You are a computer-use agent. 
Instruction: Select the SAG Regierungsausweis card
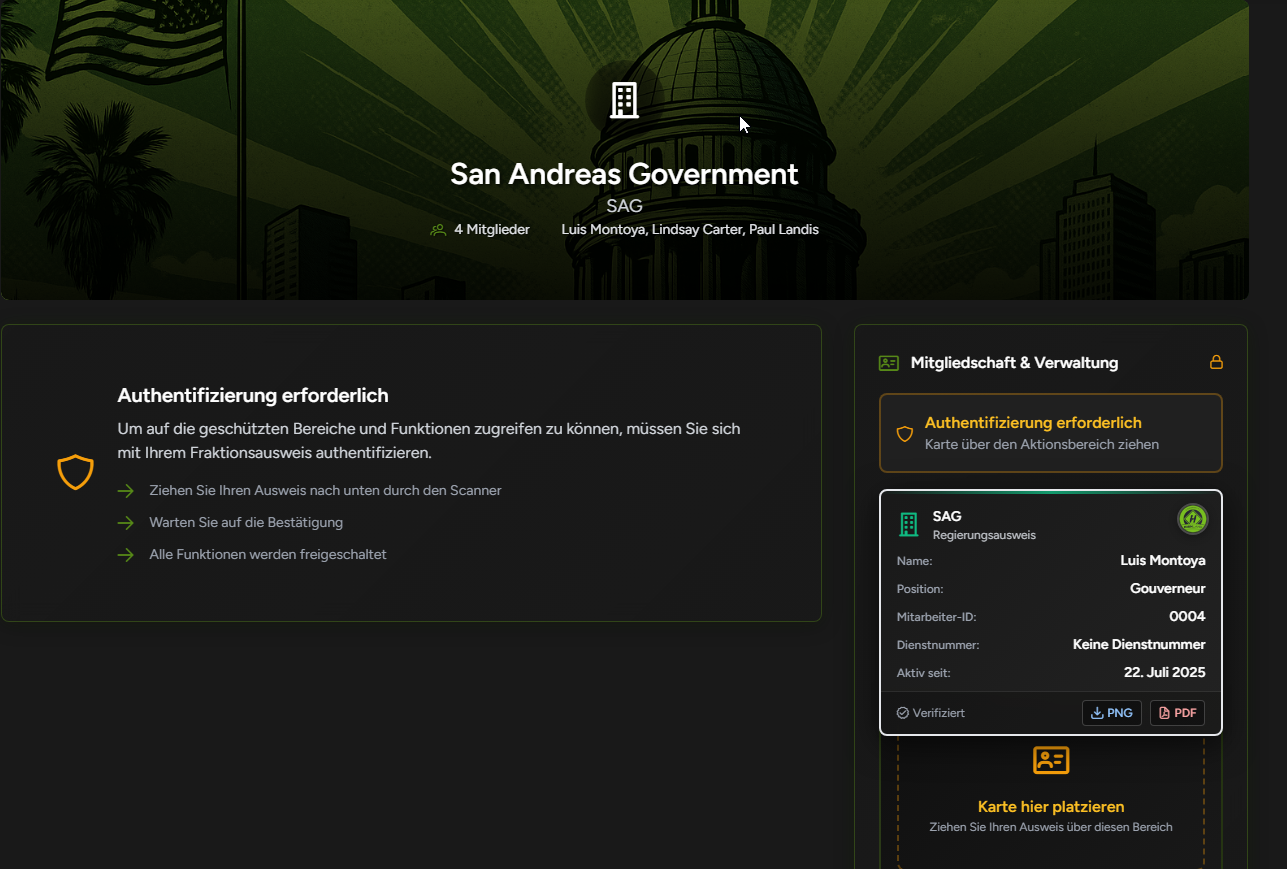coord(1051,612)
